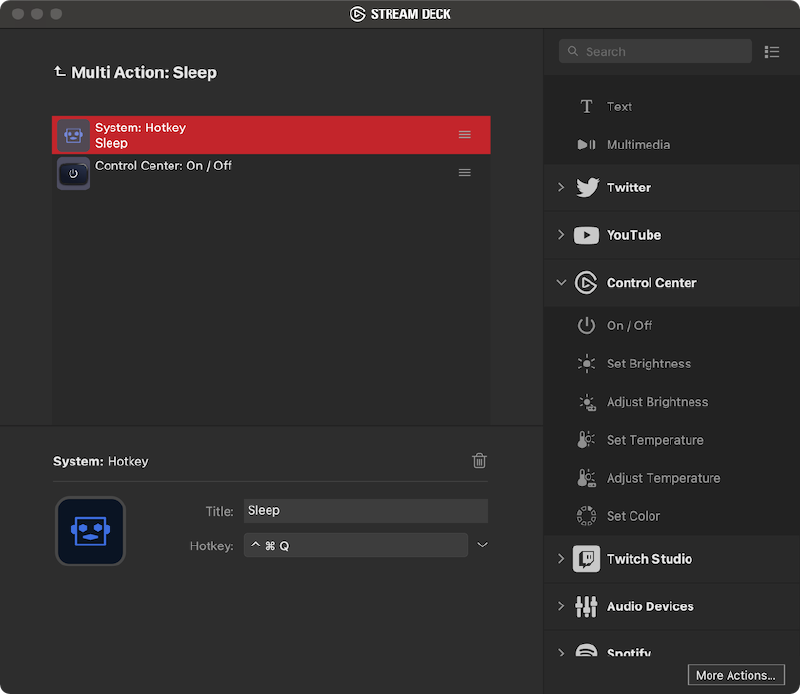Open the YouTube category label
Viewport: 800px width, 694px height.
(634, 235)
